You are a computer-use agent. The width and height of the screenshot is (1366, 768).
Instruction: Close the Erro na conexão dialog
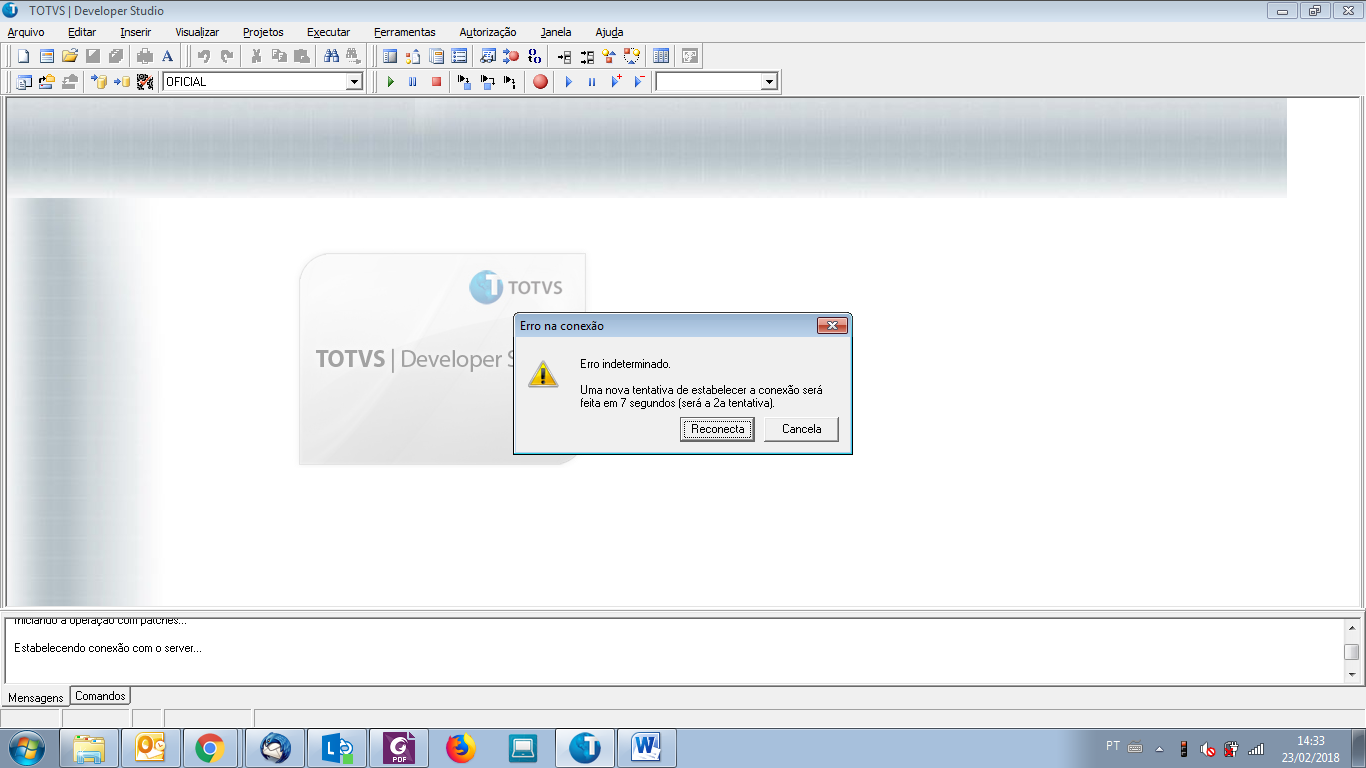(x=832, y=326)
